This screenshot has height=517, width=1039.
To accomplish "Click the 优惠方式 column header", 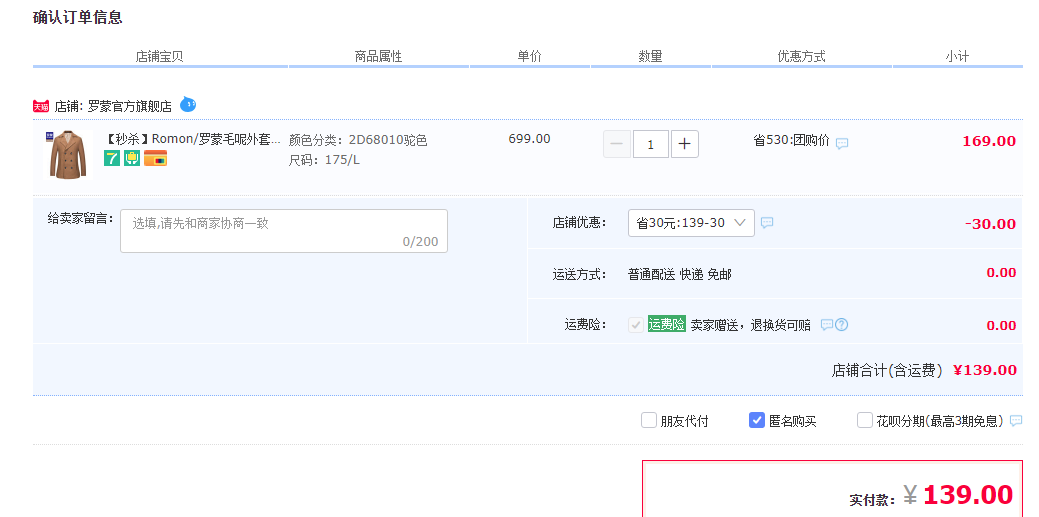I will 802,56.
